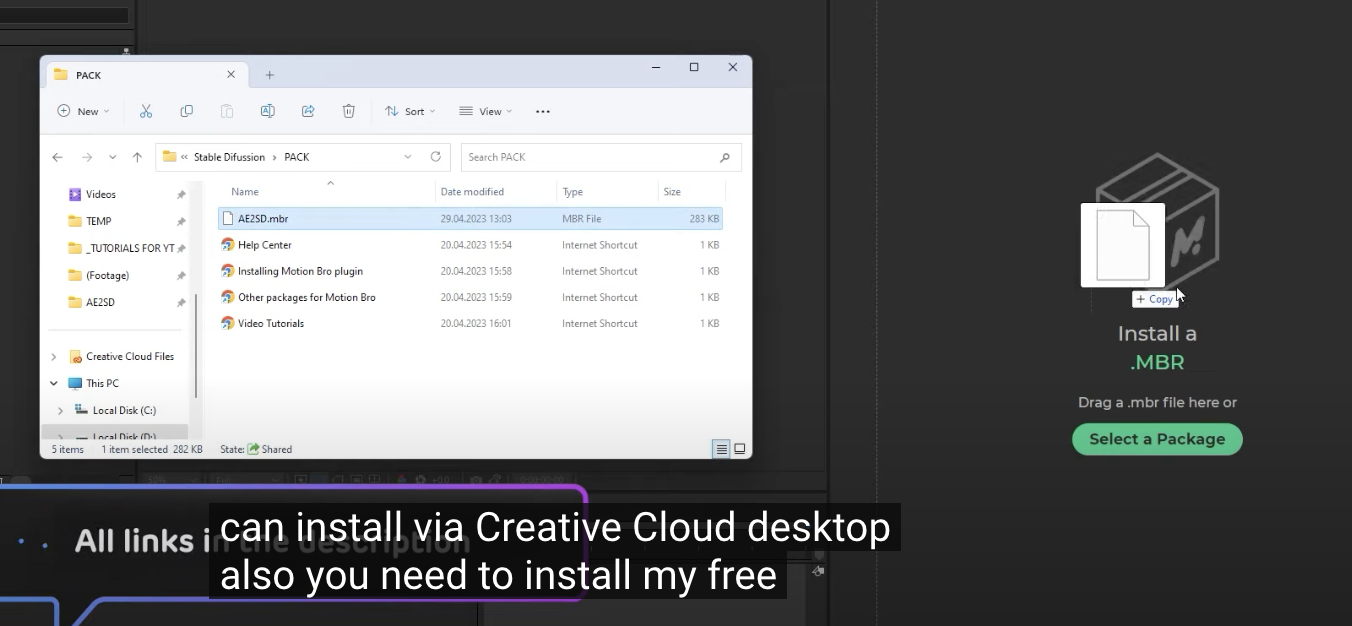
Task: Open recent locations chevron dropdown
Action: pos(112,157)
